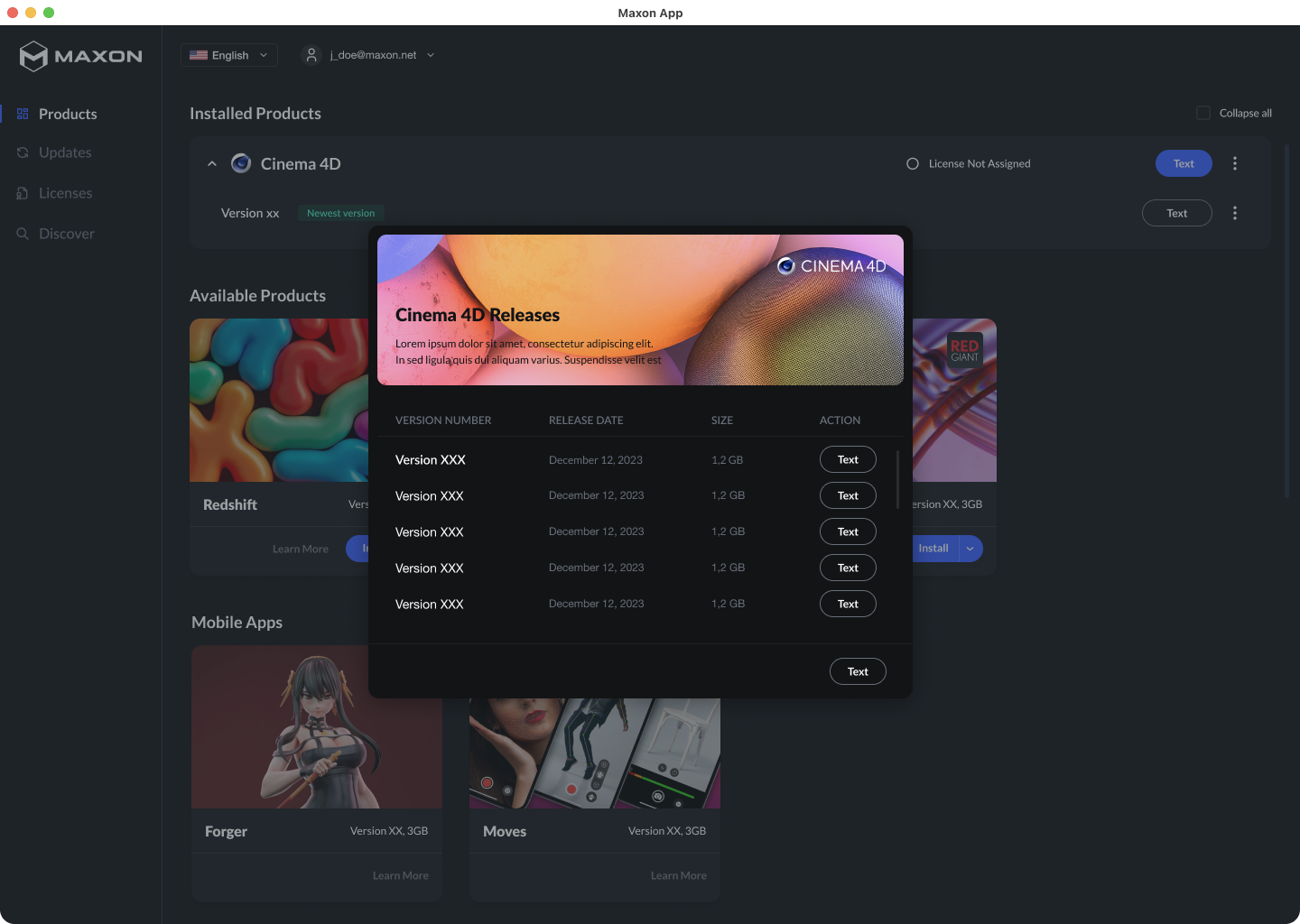
Task: Click Learn More on the Redshift card
Action: point(301,549)
